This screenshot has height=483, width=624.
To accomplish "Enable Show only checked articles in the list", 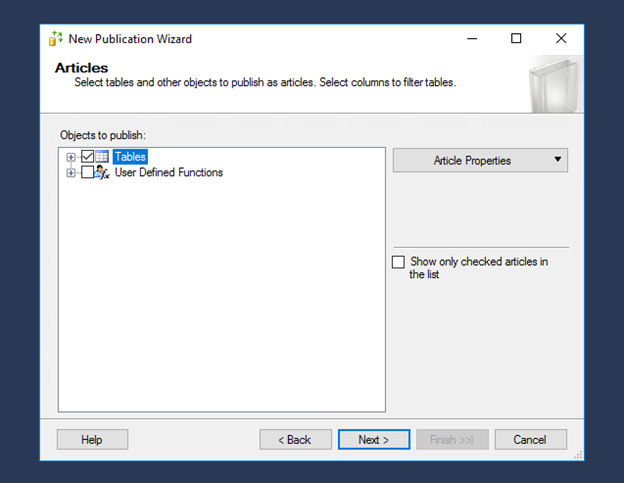I will point(398,262).
